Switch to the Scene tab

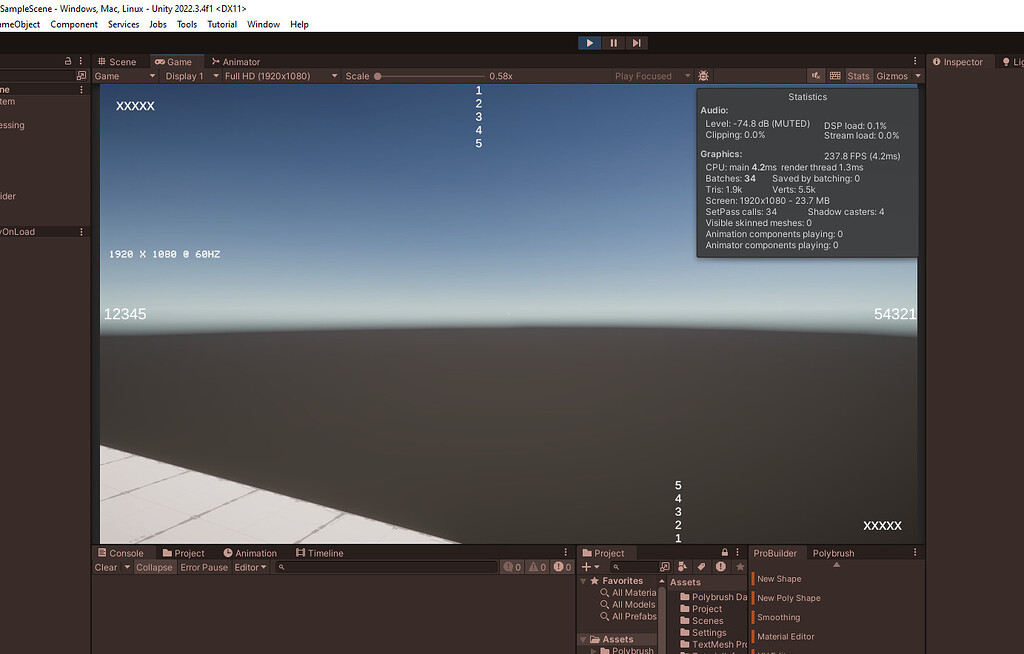117,61
